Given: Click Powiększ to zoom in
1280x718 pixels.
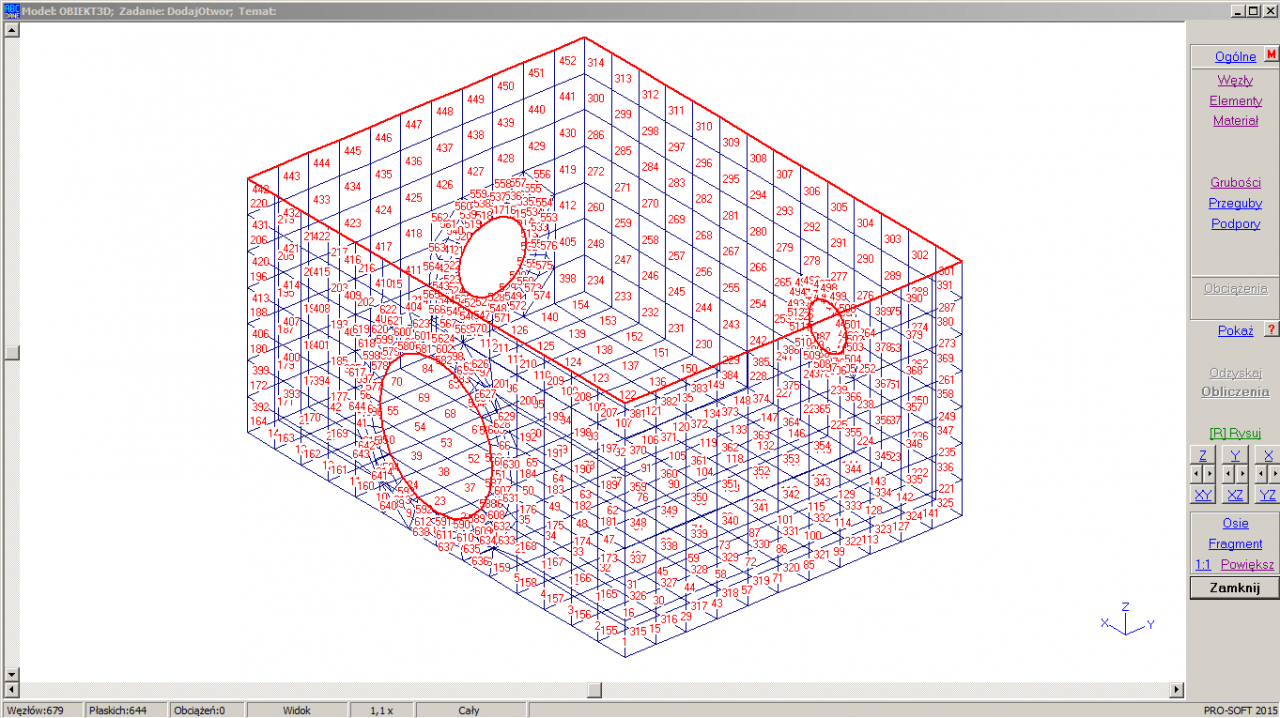Looking at the screenshot, I should (x=1247, y=565).
